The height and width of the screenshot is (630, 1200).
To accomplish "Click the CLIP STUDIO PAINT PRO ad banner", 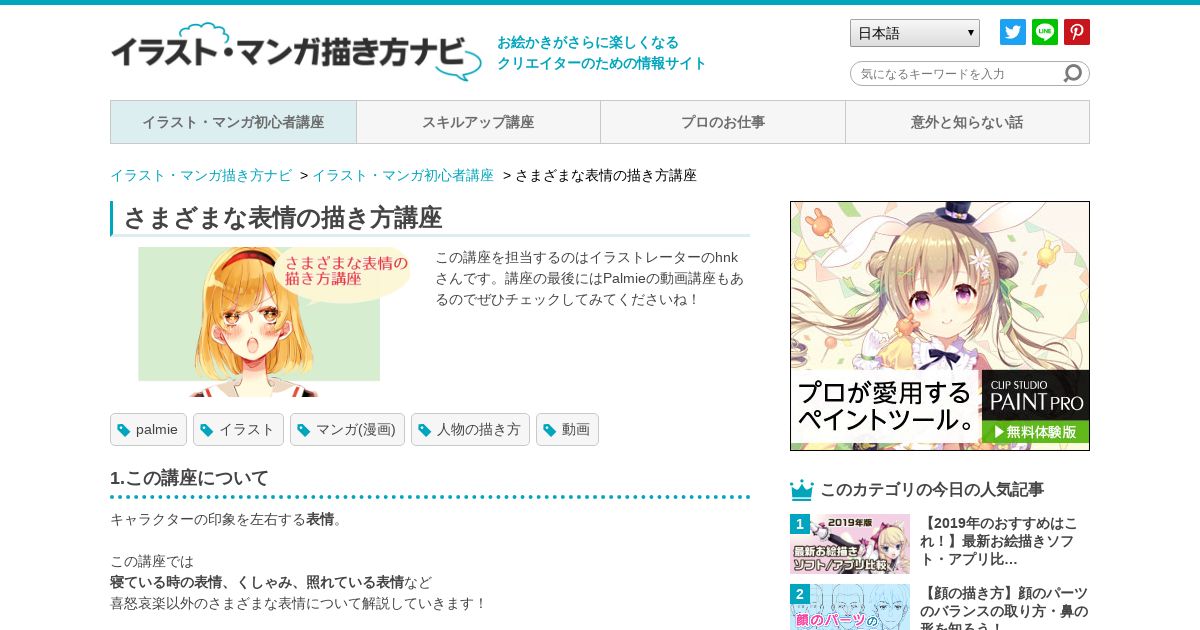I will click(x=940, y=326).
